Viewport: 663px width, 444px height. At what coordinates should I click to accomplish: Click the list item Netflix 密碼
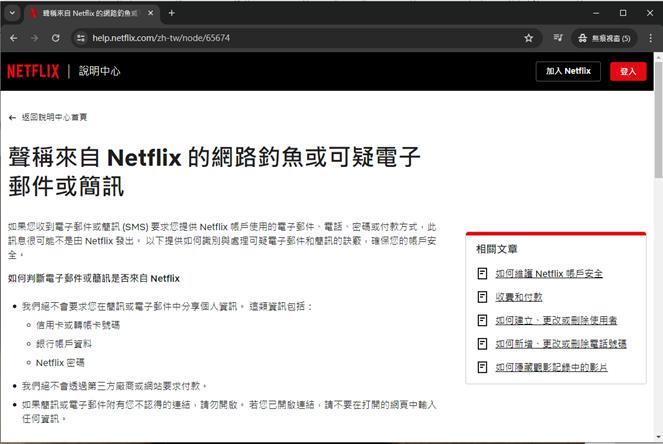pyautogui.click(x=60, y=363)
